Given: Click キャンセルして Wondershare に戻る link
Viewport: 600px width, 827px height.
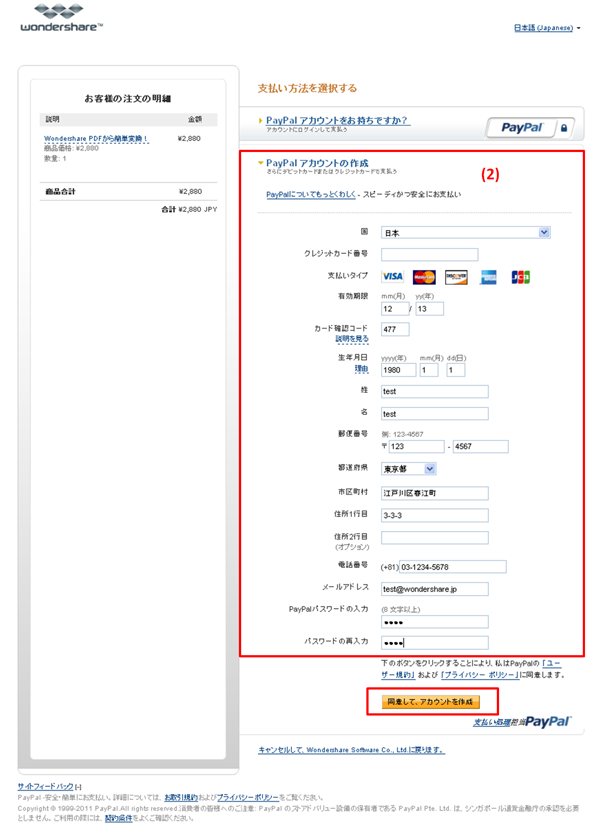Looking at the screenshot, I should tap(351, 749).
